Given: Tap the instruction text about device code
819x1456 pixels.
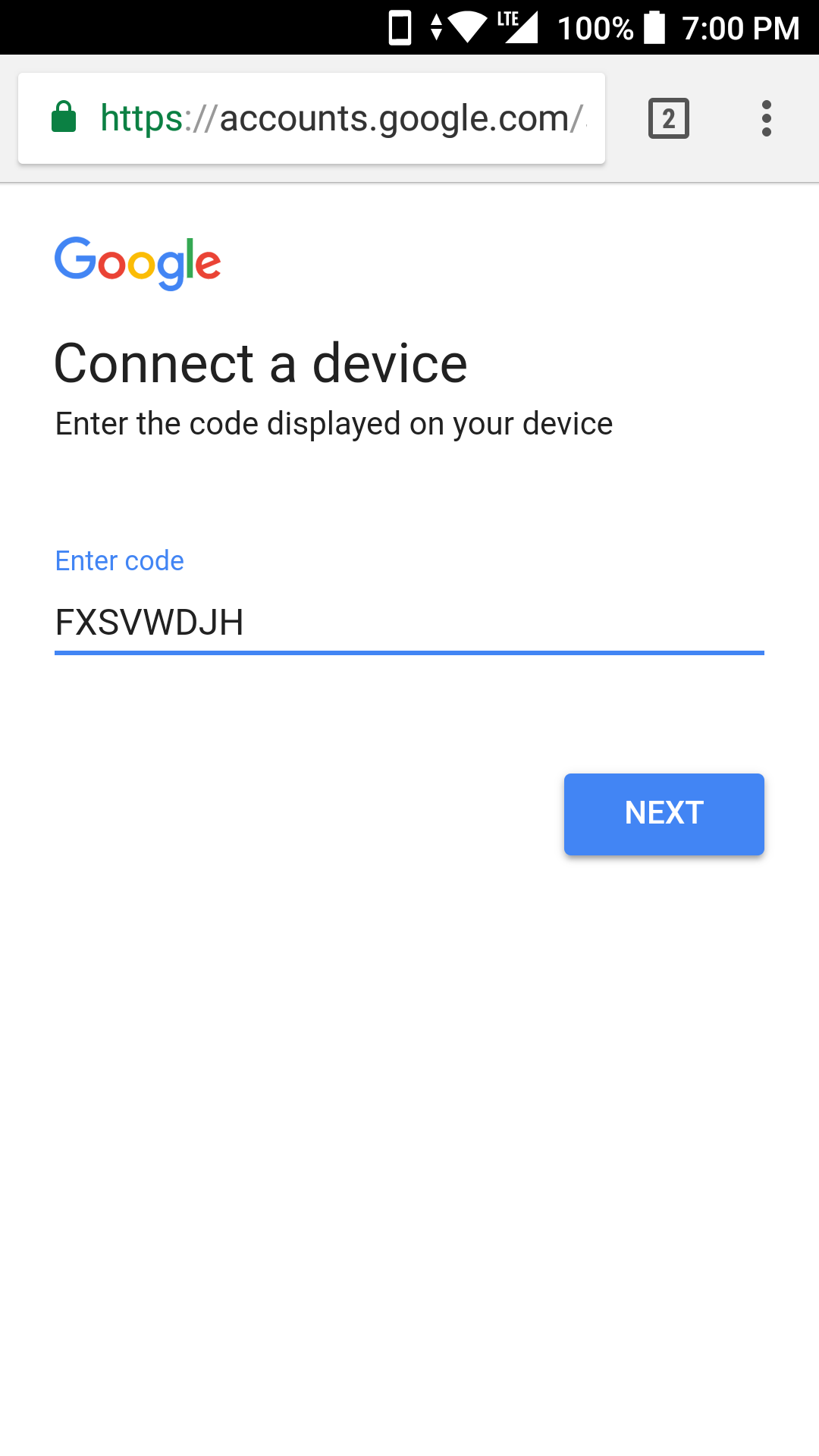Looking at the screenshot, I should coord(334,424).
